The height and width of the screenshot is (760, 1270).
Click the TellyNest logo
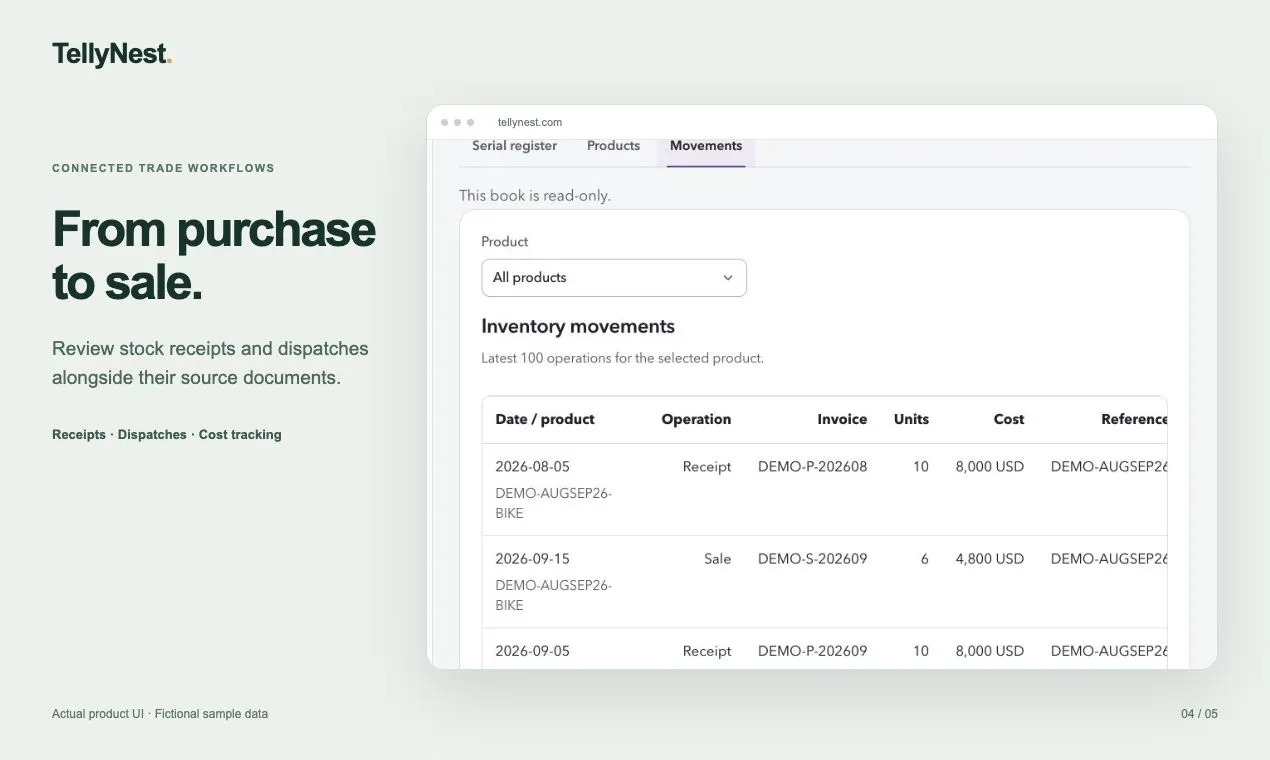tap(112, 54)
